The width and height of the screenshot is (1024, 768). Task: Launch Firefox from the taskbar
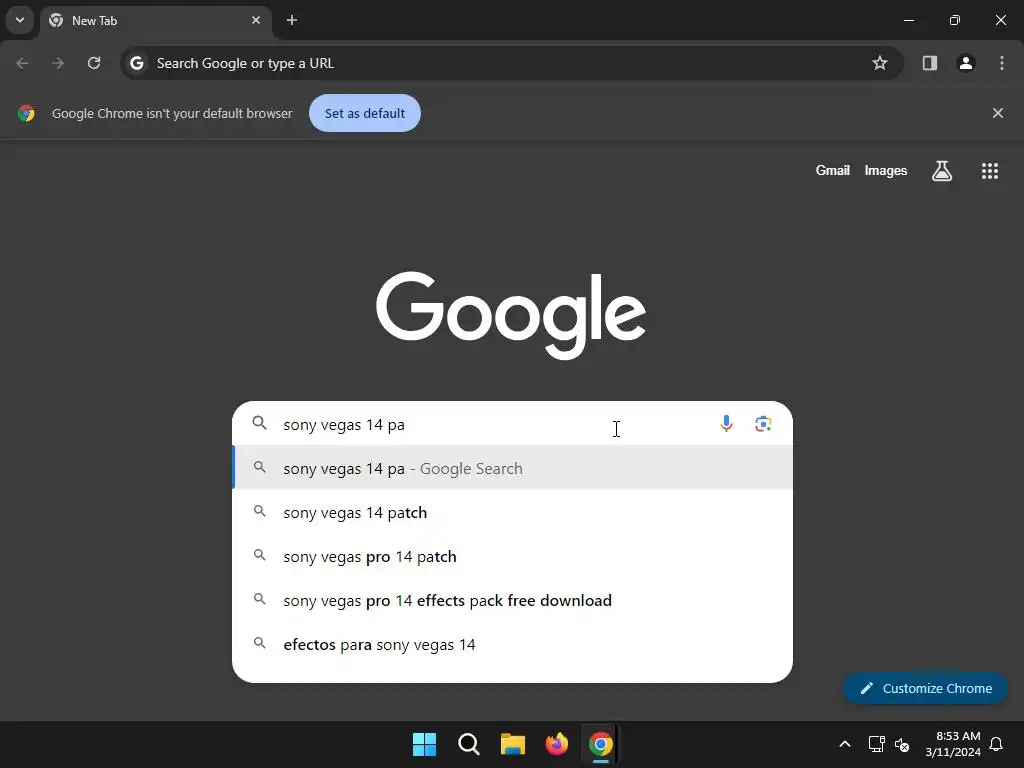(x=556, y=744)
